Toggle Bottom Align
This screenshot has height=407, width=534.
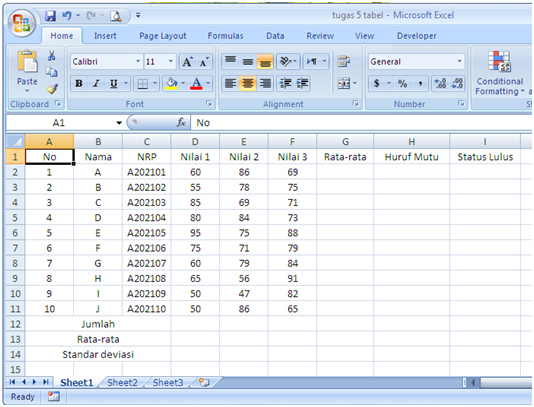(265, 62)
